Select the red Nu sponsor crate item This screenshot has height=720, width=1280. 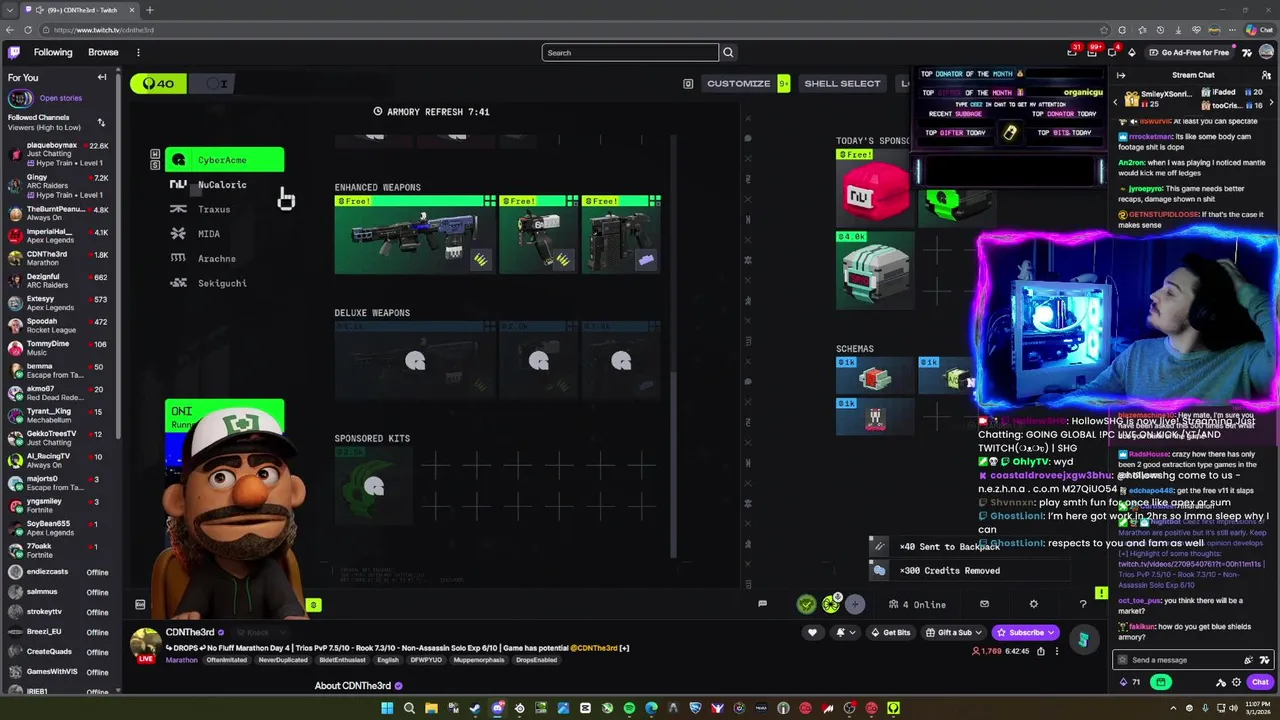[x=874, y=188]
